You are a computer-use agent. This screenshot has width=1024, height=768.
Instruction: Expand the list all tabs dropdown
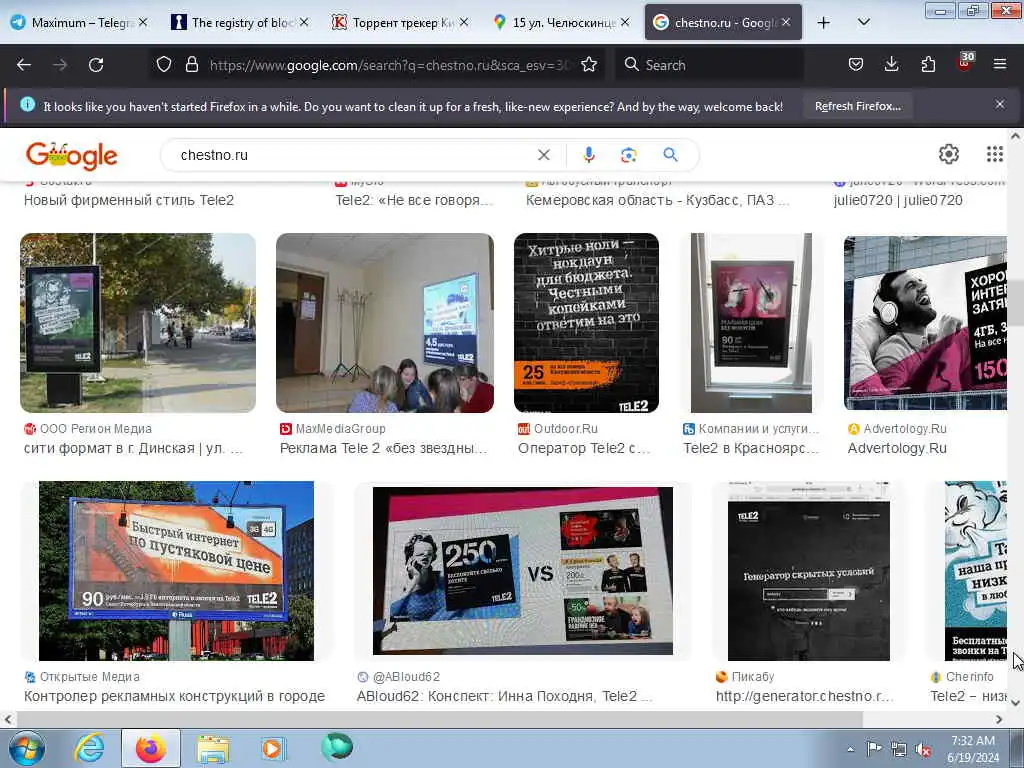pyautogui.click(x=863, y=22)
